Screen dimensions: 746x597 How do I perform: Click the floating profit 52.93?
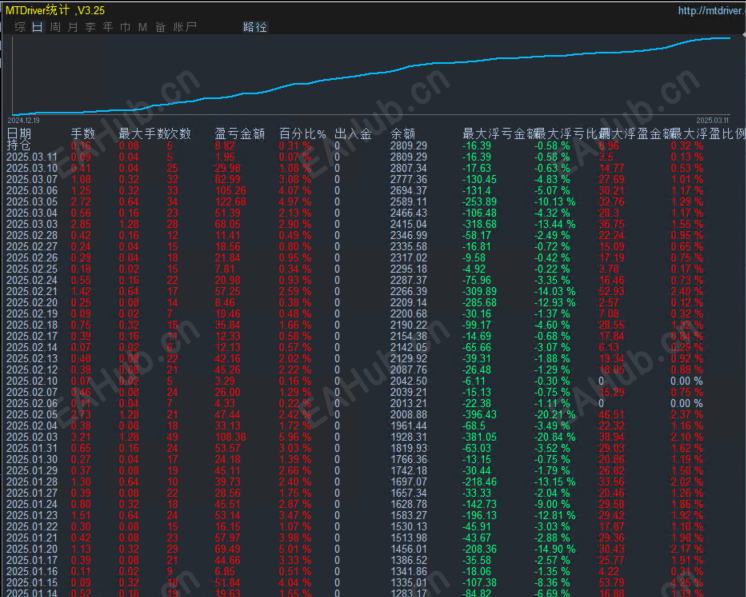[x=611, y=291]
